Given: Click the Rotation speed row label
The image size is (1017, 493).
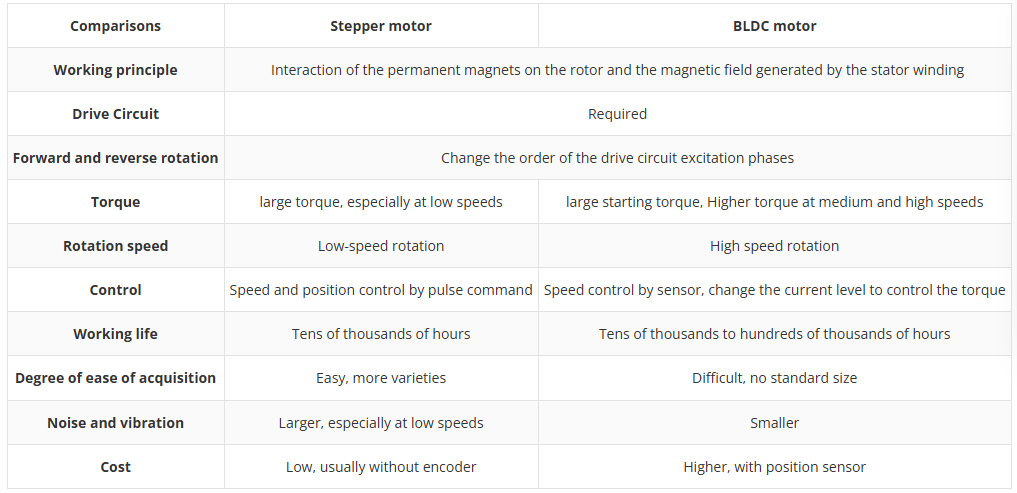Looking at the screenshot, I should [115, 246].
